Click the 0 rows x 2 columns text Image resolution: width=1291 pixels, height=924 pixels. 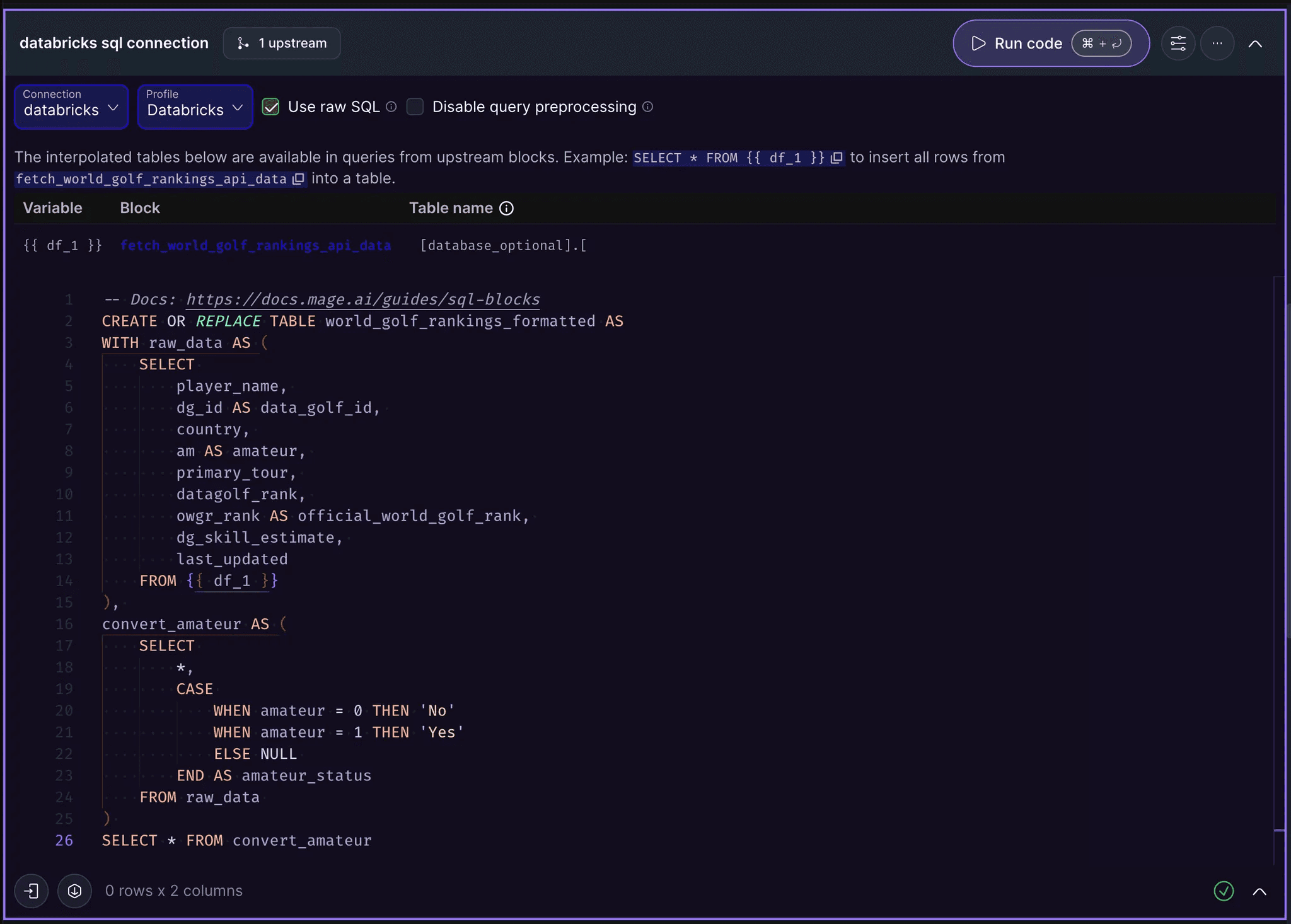[x=174, y=891]
